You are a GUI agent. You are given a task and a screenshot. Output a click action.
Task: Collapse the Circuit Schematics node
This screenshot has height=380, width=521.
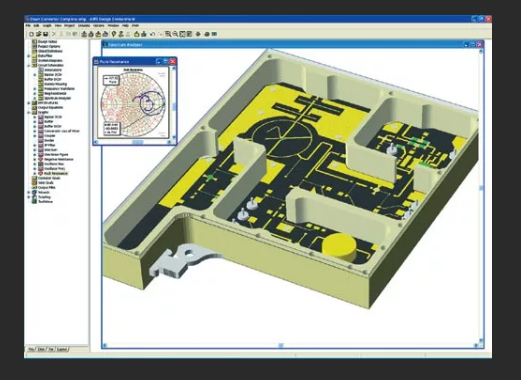pyautogui.click(x=29, y=65)
